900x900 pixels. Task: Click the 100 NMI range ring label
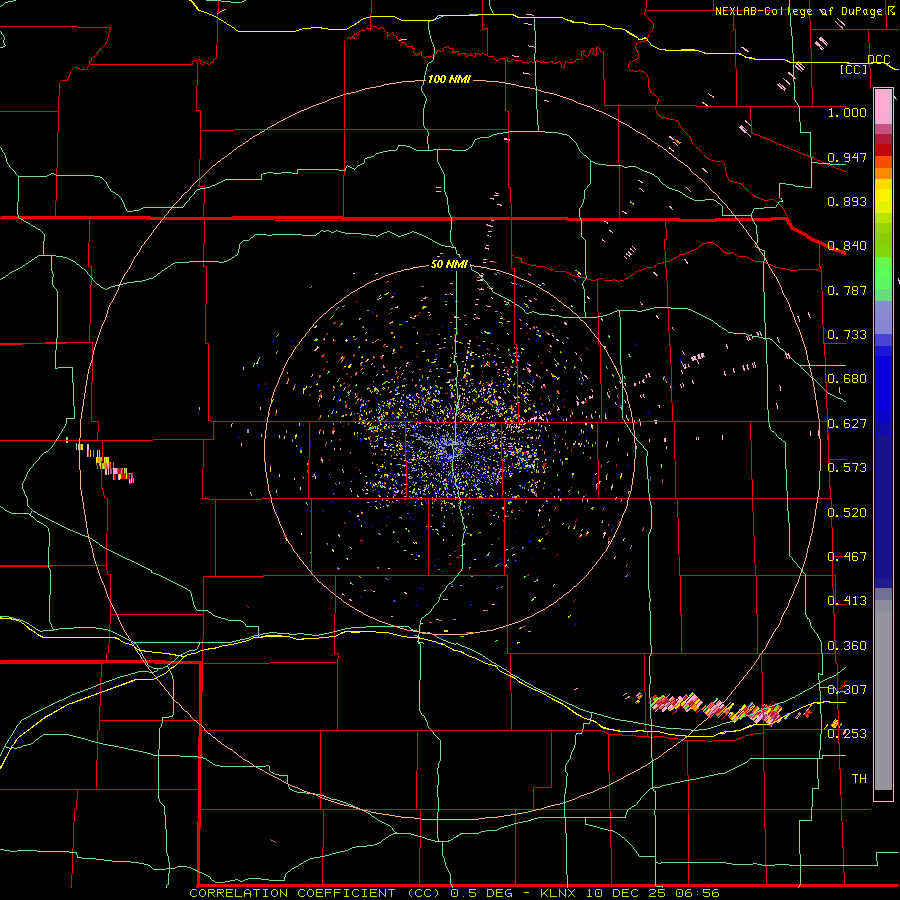(449, 79)
